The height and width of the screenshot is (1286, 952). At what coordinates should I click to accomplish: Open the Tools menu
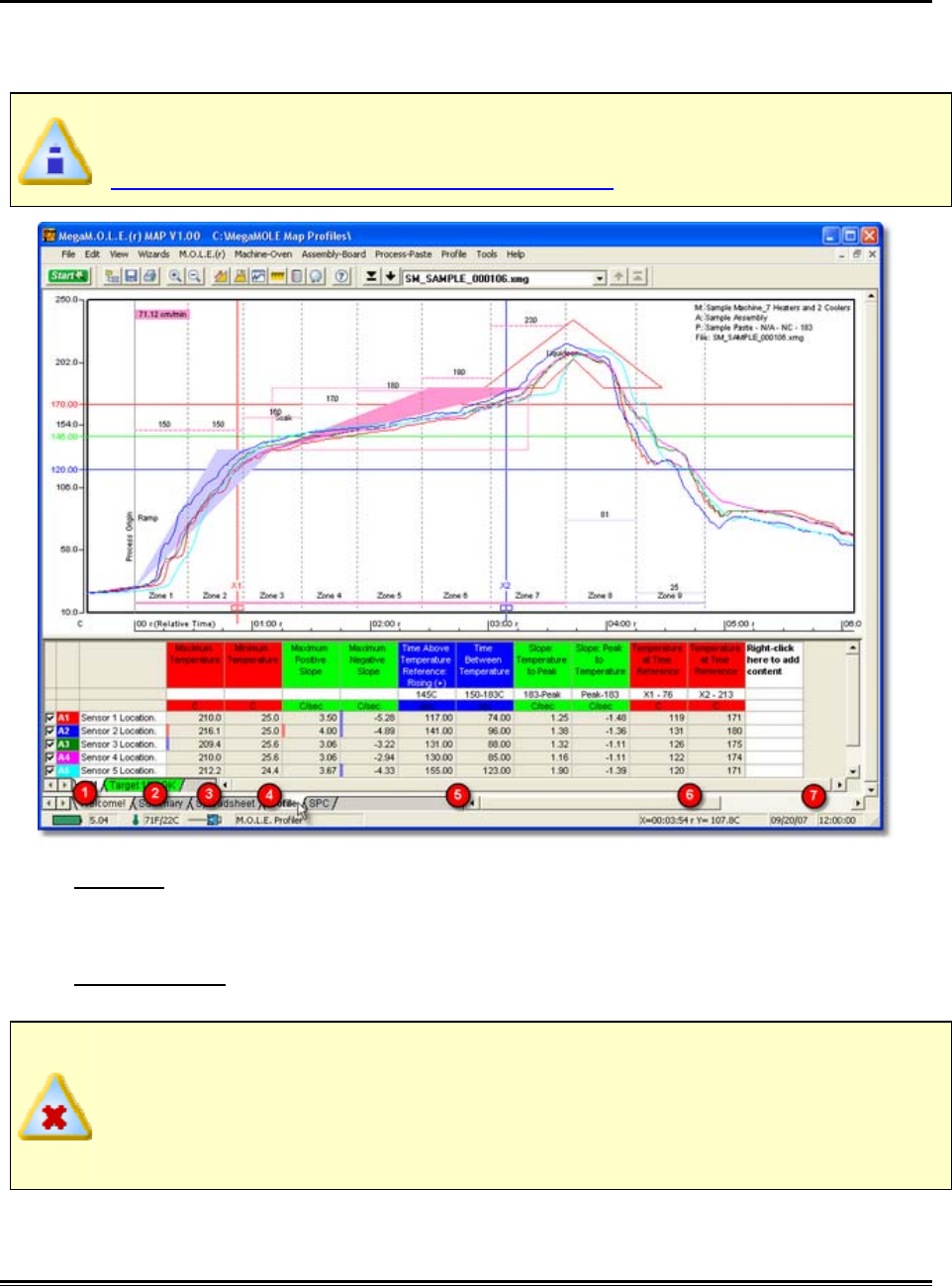coord(487,254)
